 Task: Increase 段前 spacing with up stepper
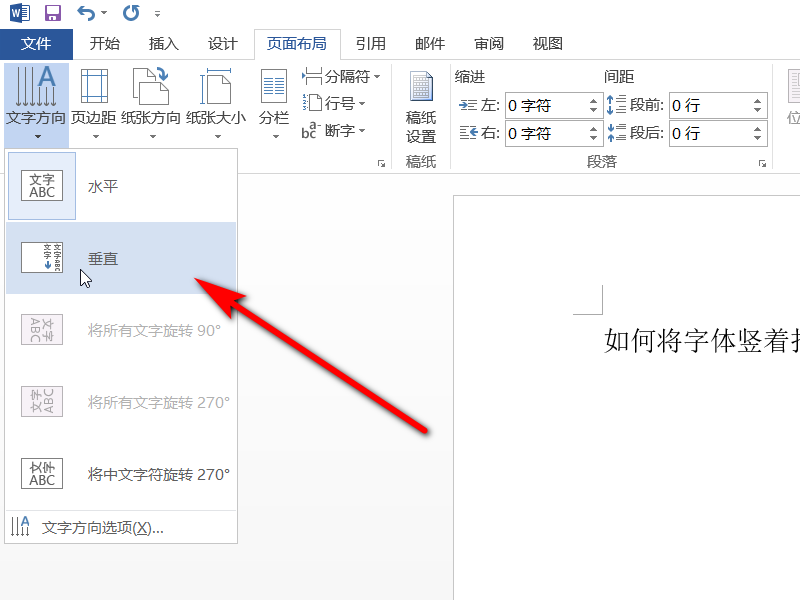click(757, 101)
